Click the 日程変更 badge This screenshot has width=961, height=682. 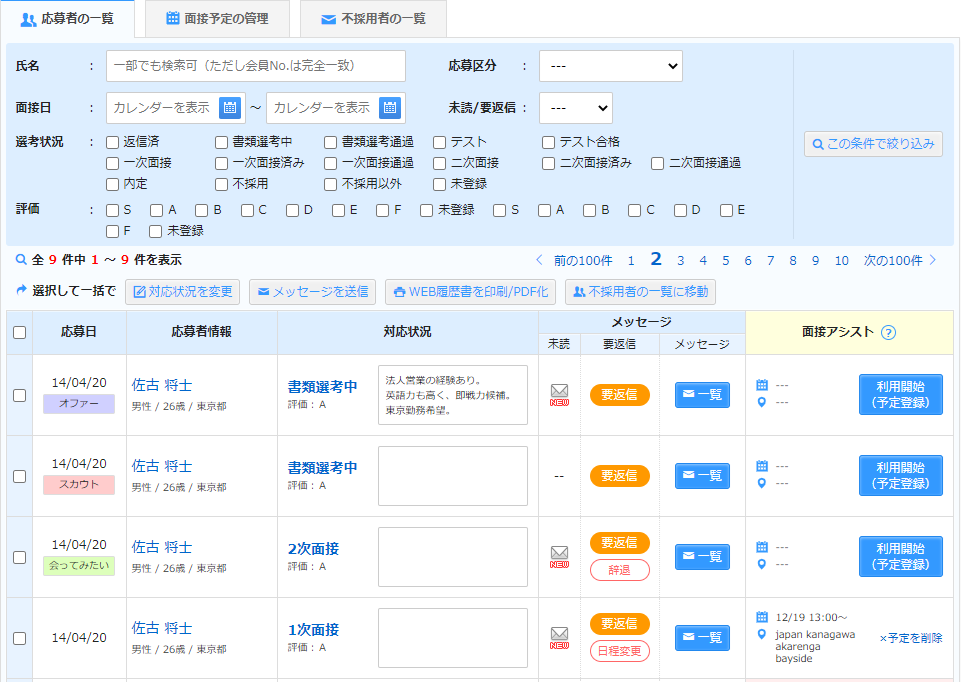click(620, 651)
